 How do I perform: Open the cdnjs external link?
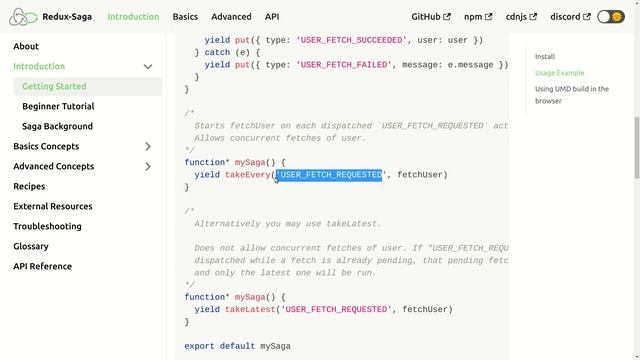click(x=521, y=17)
